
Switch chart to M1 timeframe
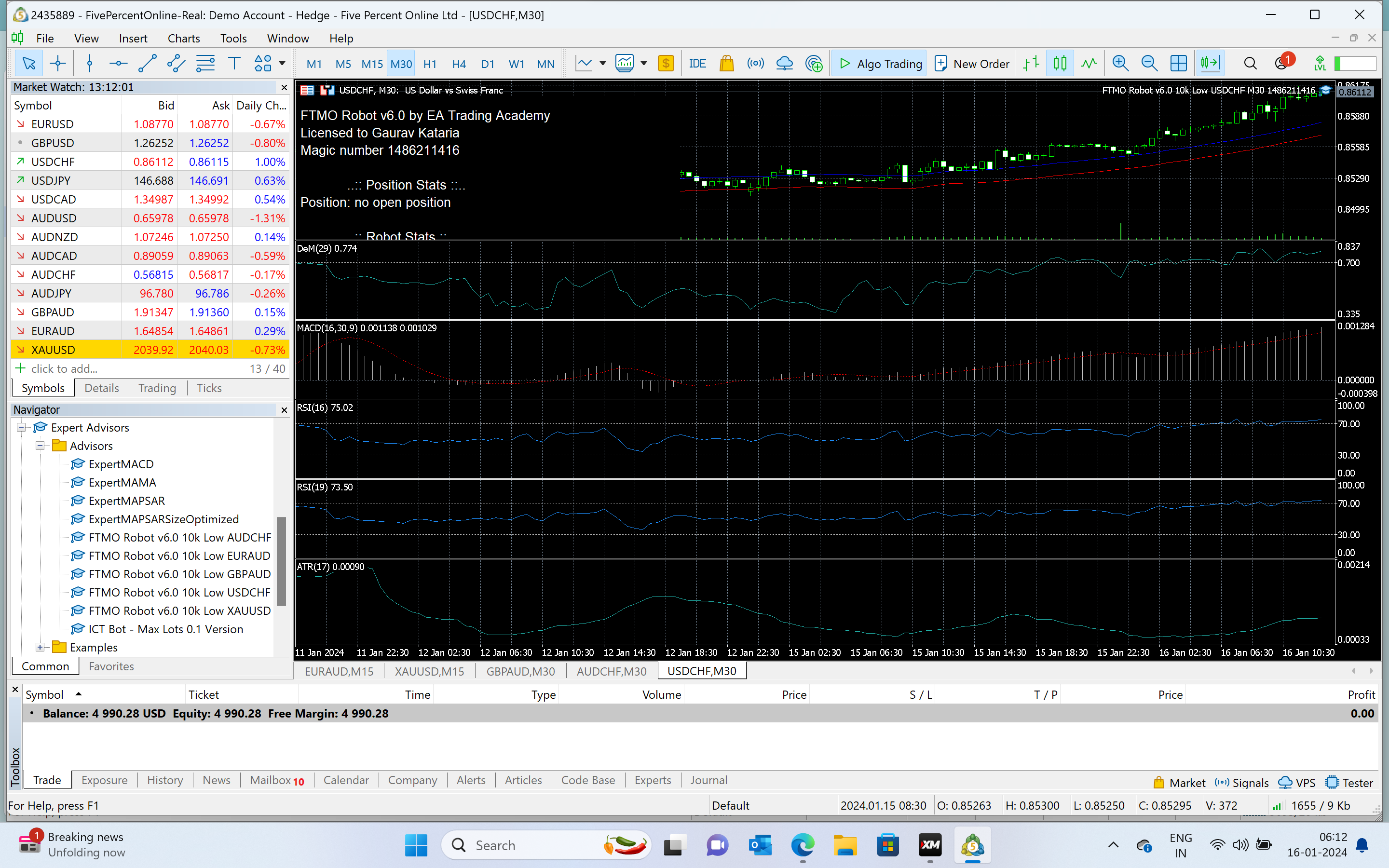click(314, 64)
